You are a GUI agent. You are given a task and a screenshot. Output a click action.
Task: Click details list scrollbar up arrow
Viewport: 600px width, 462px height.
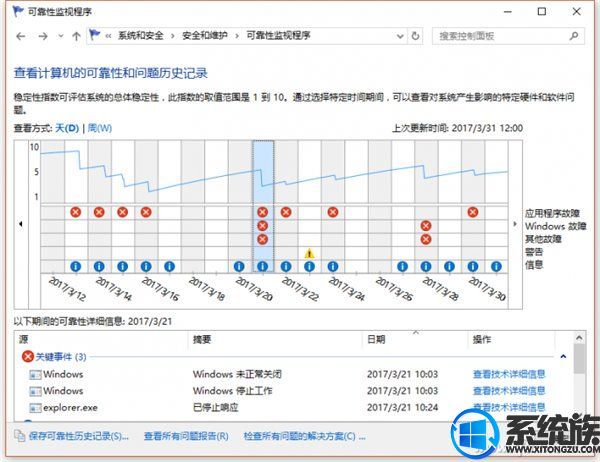tap(579, 338)
